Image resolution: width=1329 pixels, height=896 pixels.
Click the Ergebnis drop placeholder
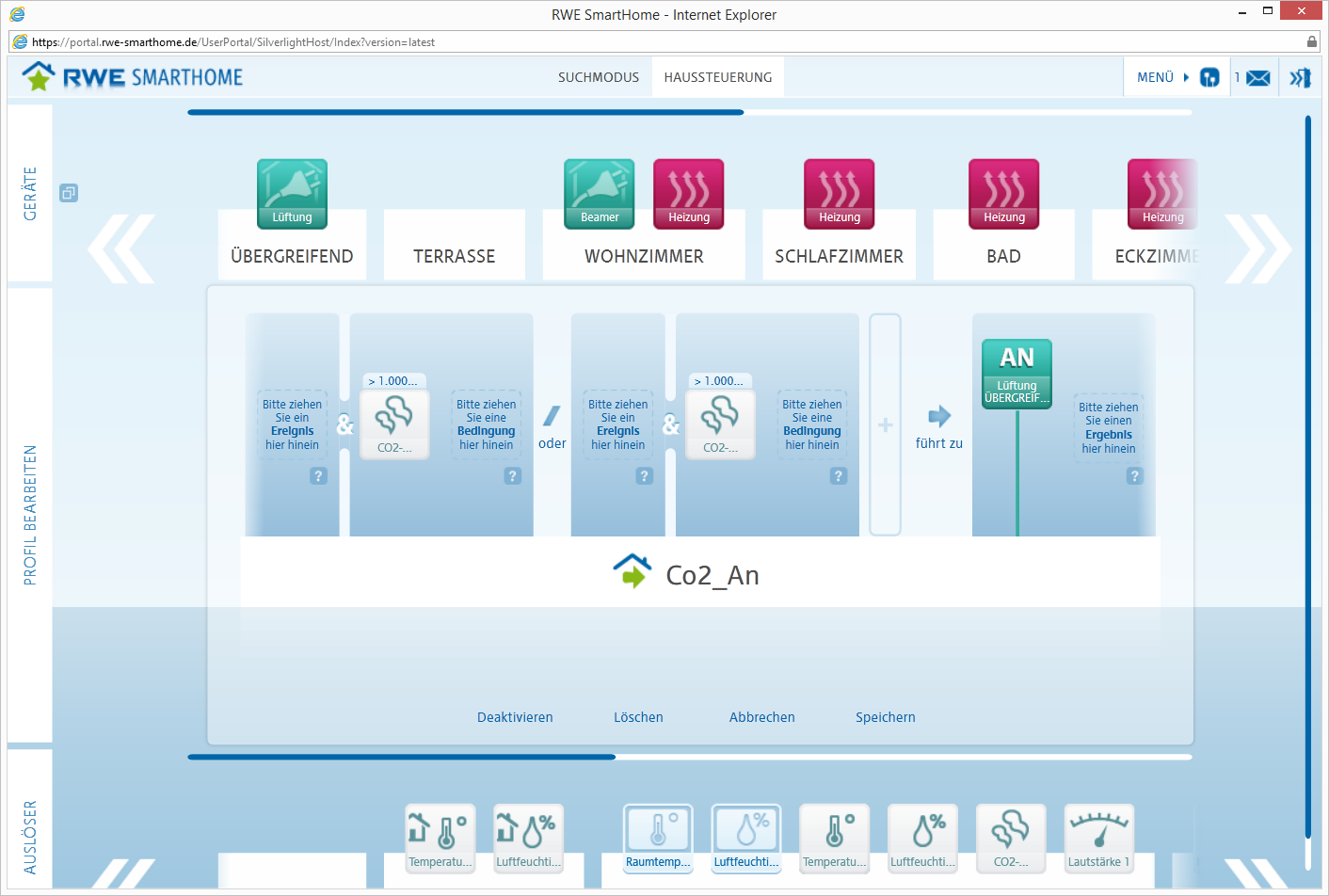point(1108,427)
